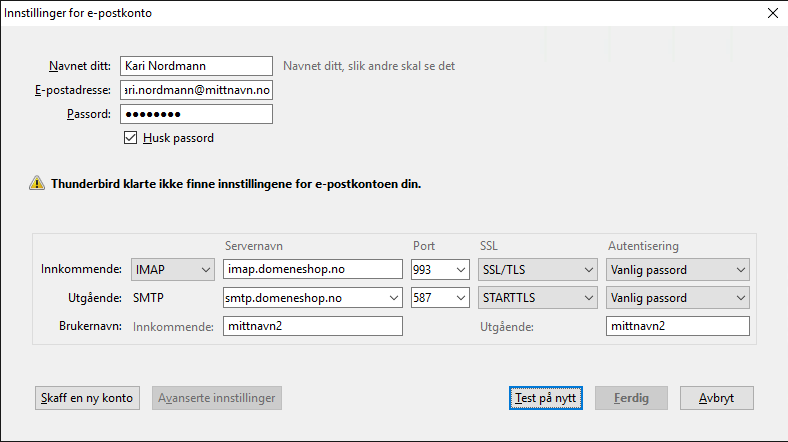Expand the outgoing port 587 dropdown
The image size is (788, 442).
coord(460,298)
